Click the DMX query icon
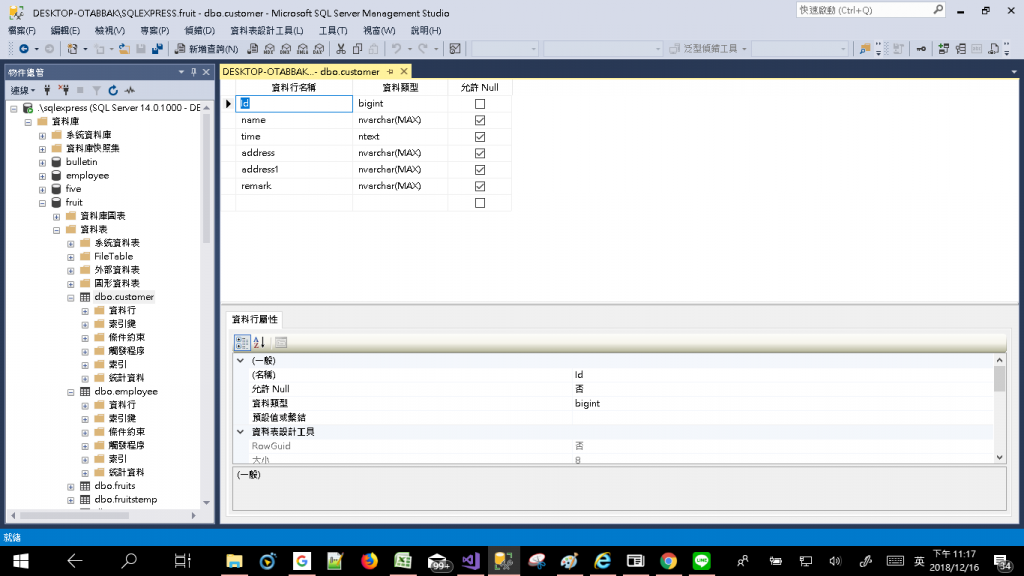This screenshot has width=1024, height=576. pyautogui.click(x=285, y=49)
